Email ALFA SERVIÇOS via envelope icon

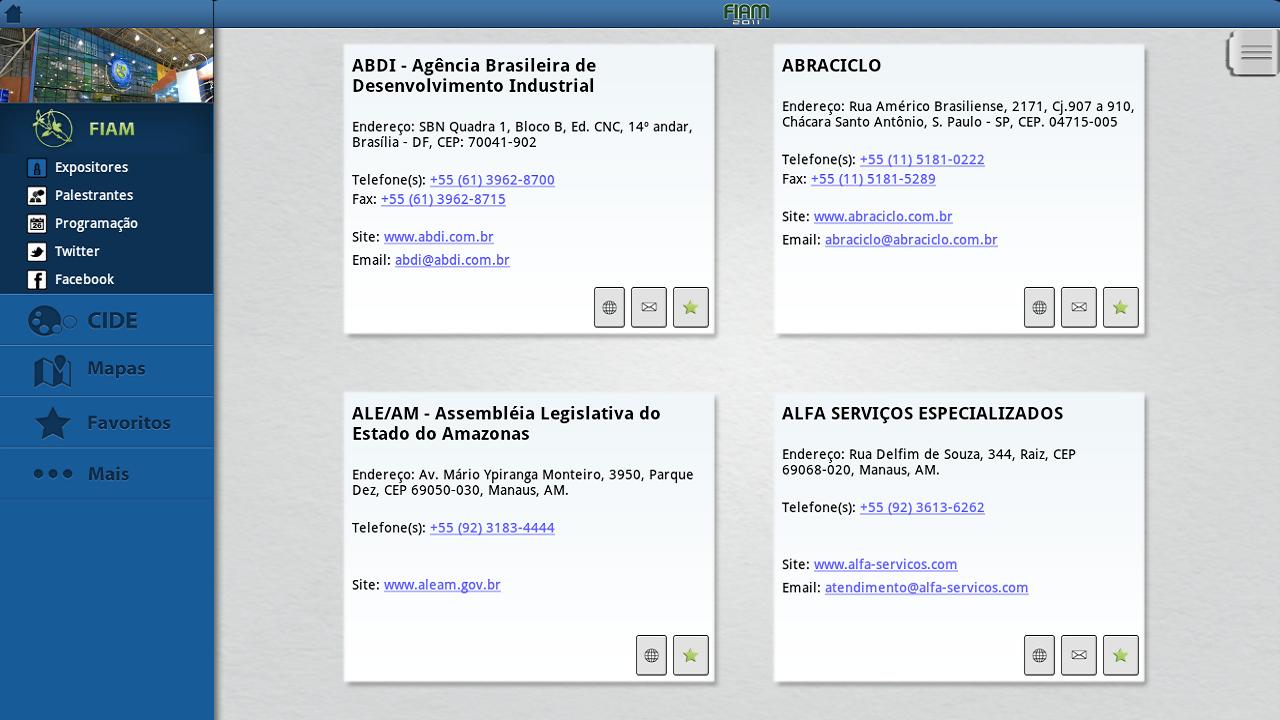(x=1079, y=655)
